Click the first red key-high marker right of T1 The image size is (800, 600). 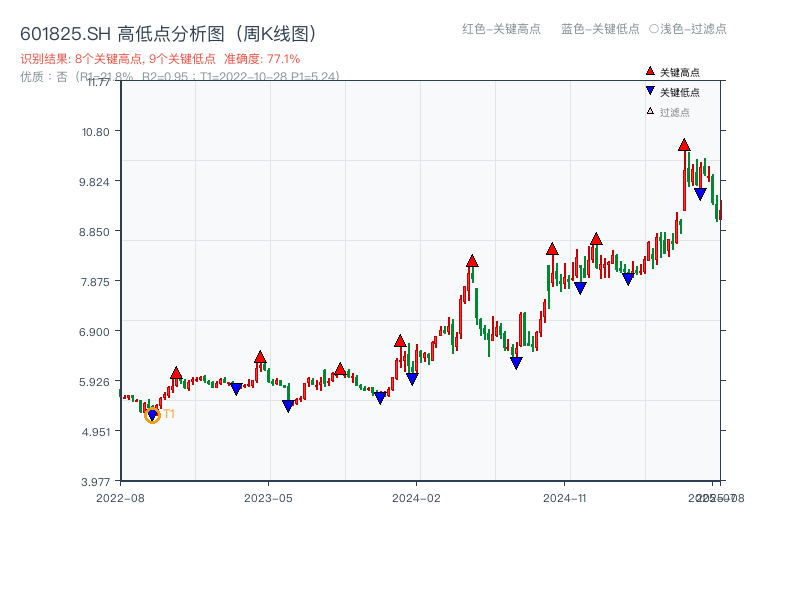click(x=176, y=373)
